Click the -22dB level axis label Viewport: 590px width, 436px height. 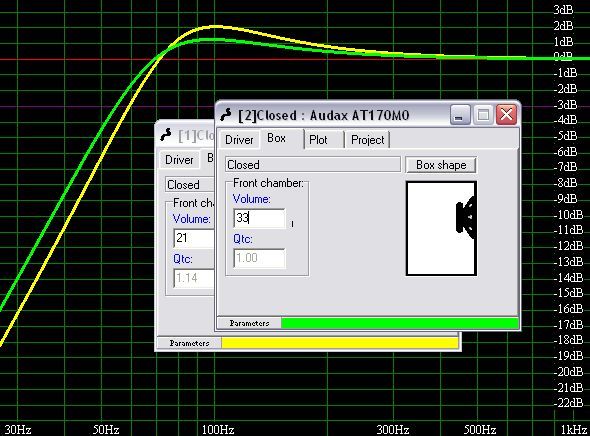point(568,403)
